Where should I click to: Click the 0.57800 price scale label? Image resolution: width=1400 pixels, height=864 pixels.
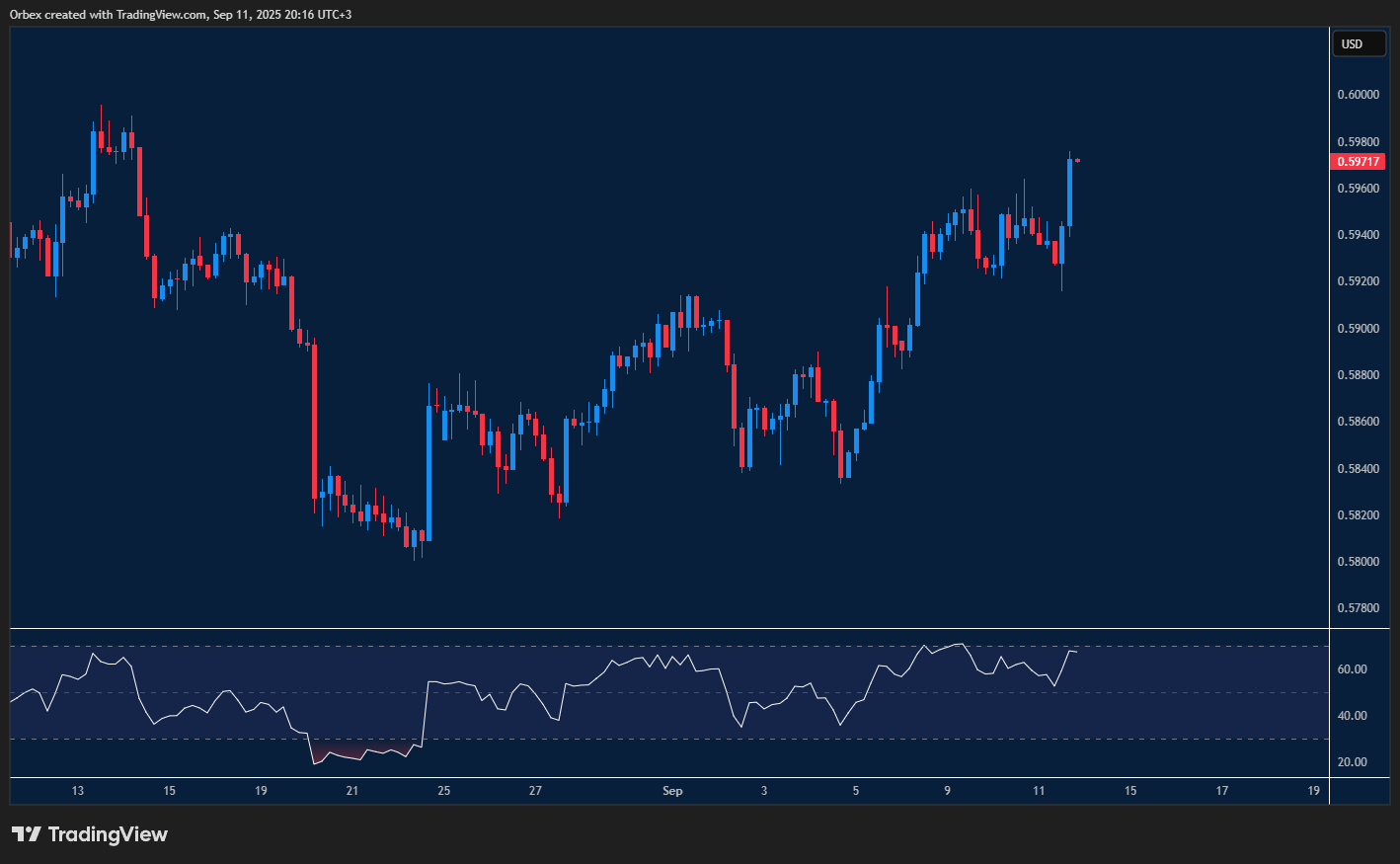(x=1359, y=608)
